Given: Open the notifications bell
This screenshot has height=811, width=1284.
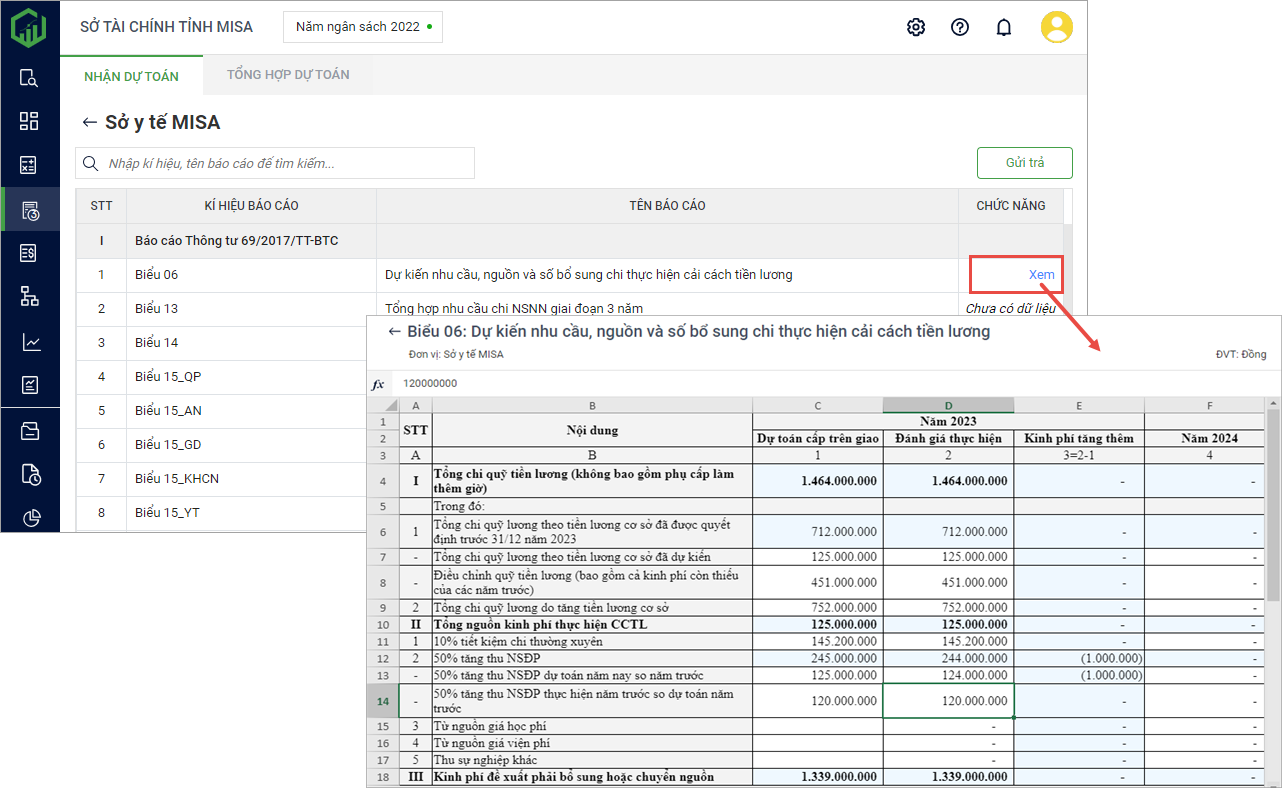Looking at the screenshot, I should coord(1004,27).
